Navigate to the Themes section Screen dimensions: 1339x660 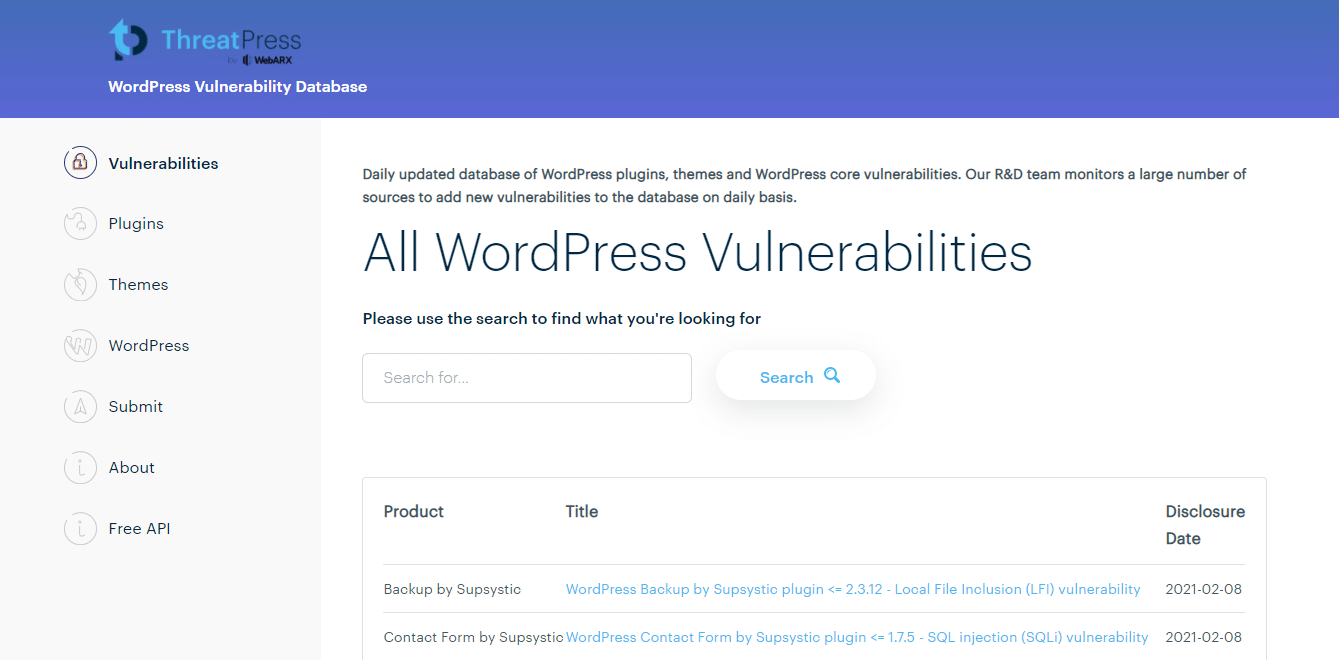click(x=138, y=284)
